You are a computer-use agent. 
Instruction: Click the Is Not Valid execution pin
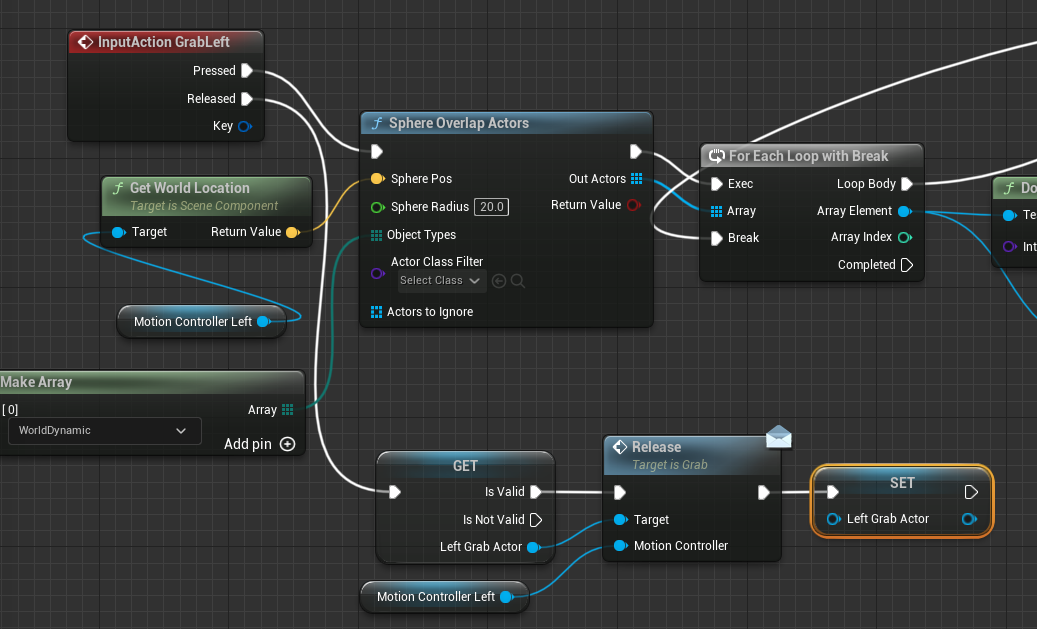(535, 520)
